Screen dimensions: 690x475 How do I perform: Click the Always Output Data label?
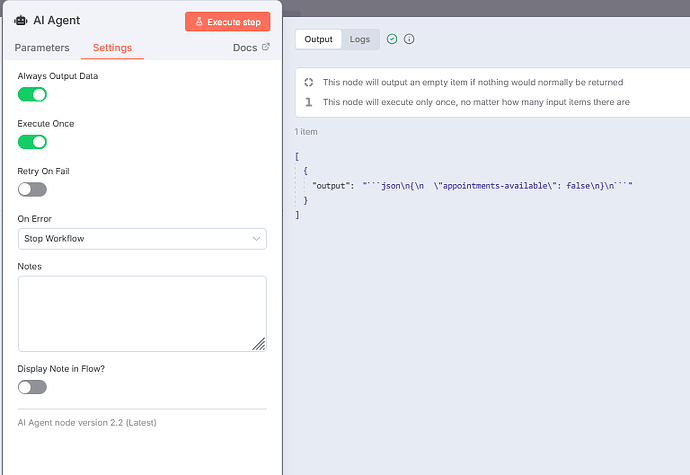tap(58, 76)
